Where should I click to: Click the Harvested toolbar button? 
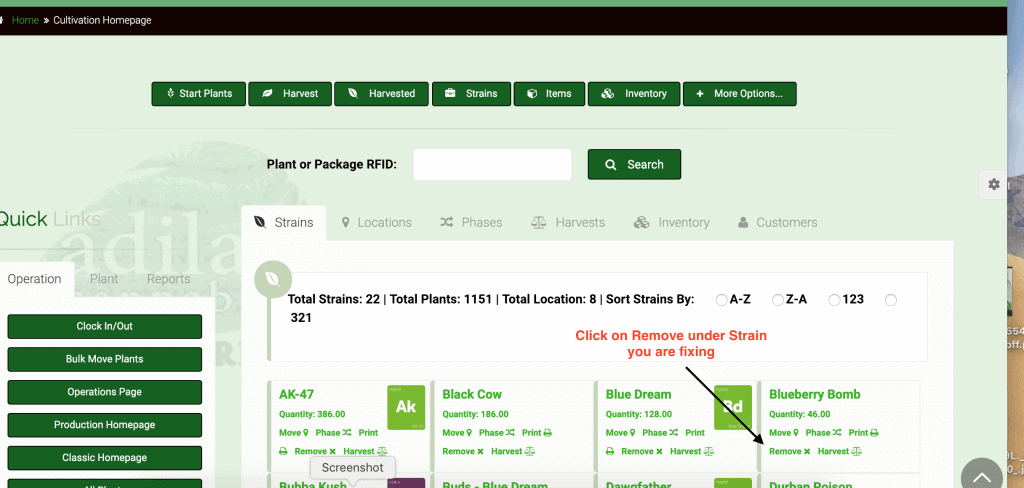pyautogui.click(x=382, y=93)
